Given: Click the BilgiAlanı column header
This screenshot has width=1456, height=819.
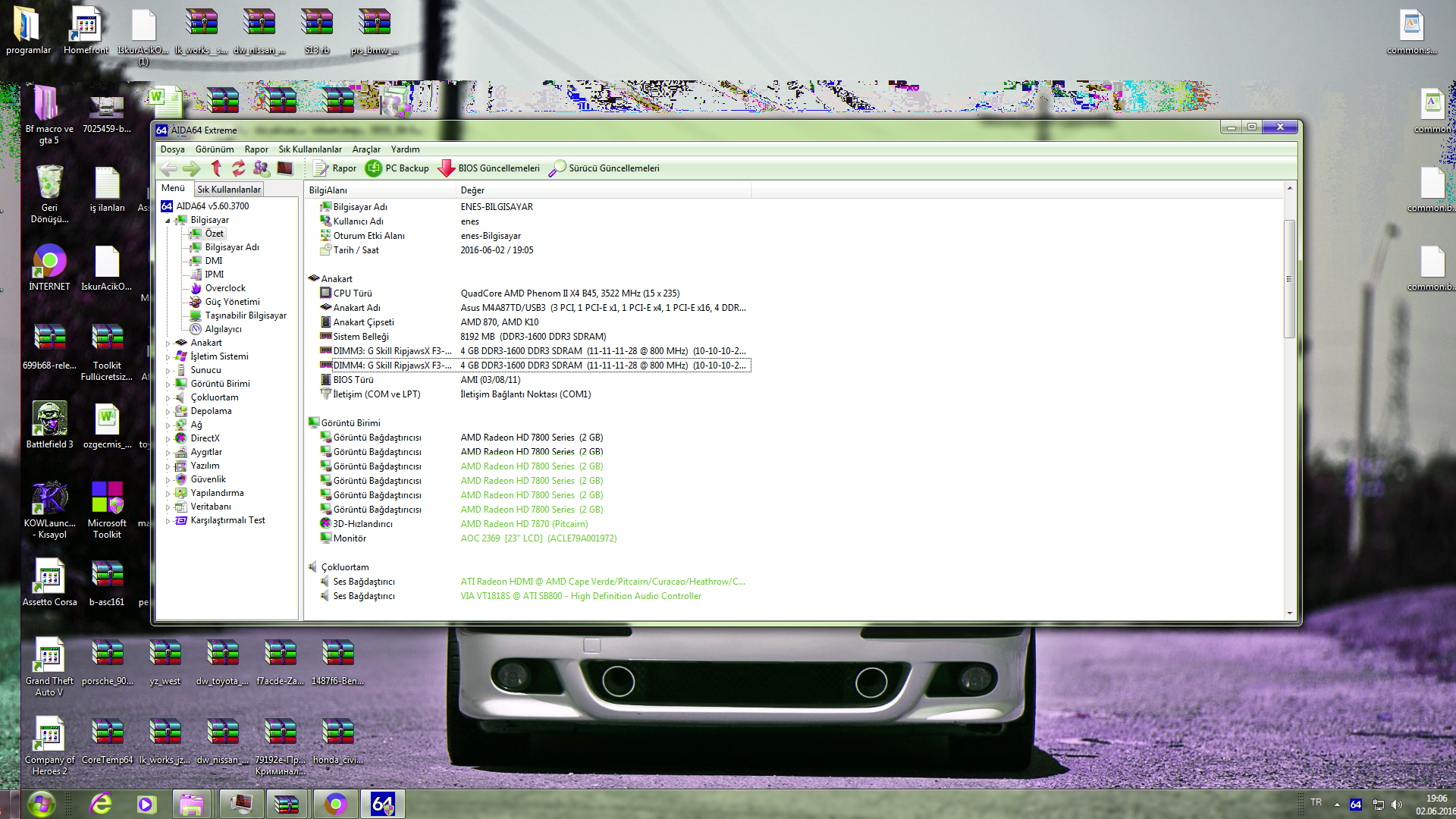Looking at the screenshot, I should tap(379, 190).
